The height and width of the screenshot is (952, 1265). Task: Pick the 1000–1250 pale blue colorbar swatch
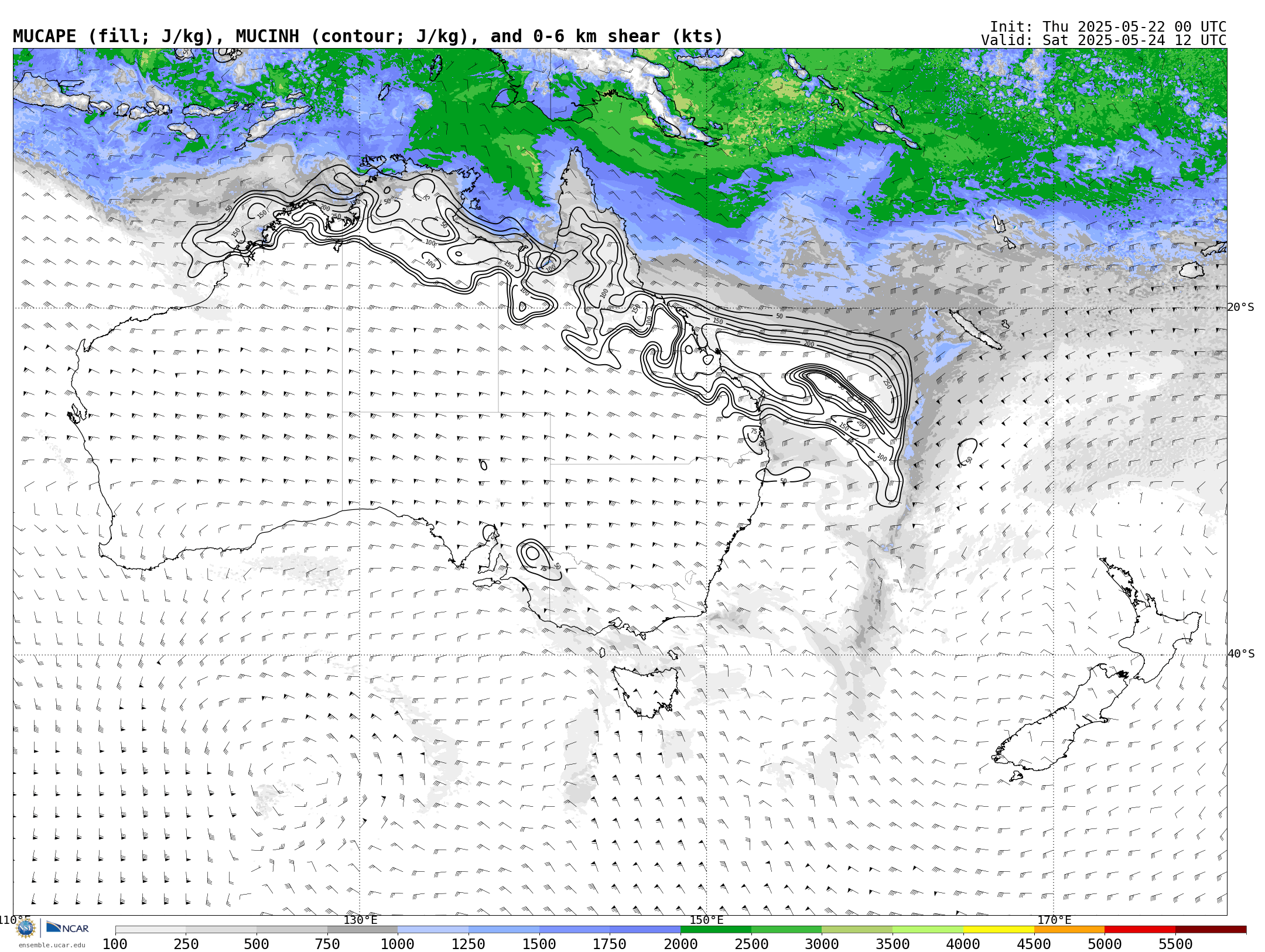433,930
